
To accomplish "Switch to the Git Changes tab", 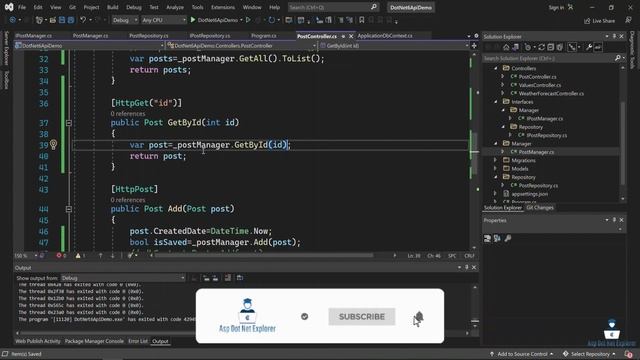I will [540, 208].
